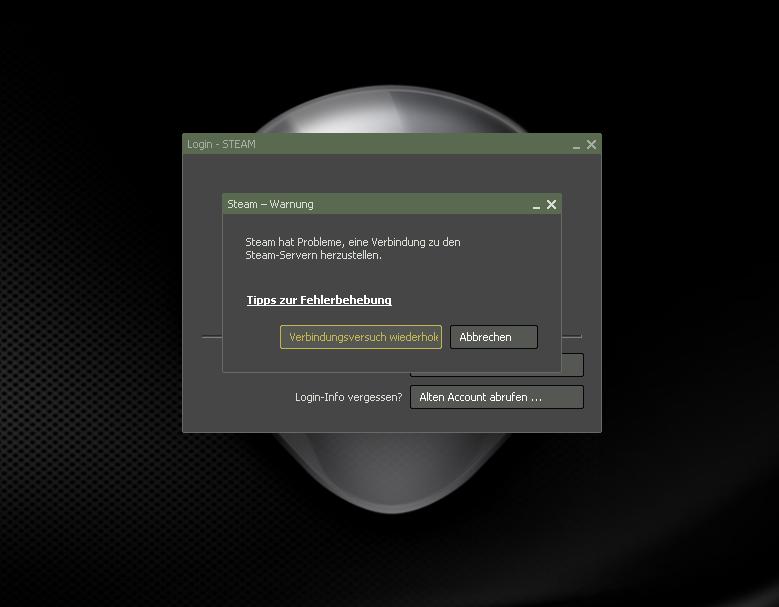Screen dimensions: 779x607
Task: Click partially hidden button above Alten Account abrufen
Action: 572,365
